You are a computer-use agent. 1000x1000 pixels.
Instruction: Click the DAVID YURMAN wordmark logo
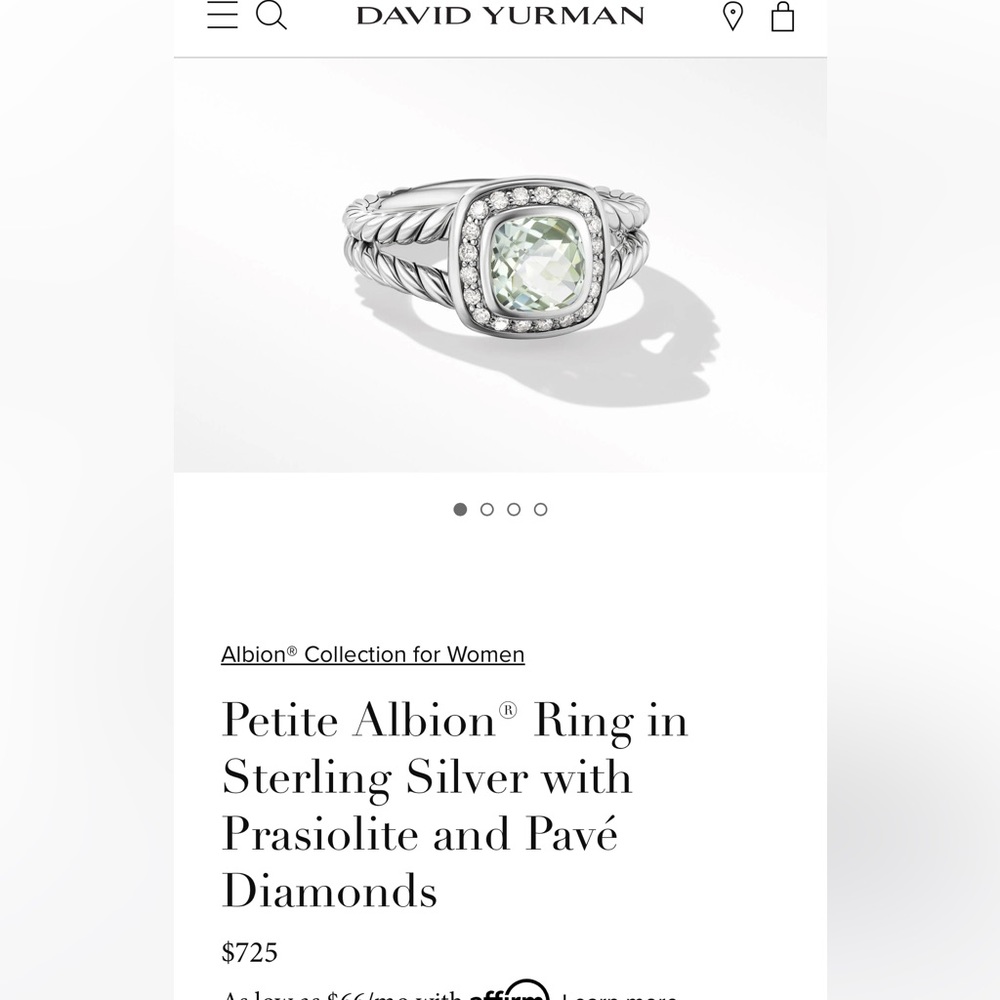[500, 15]
